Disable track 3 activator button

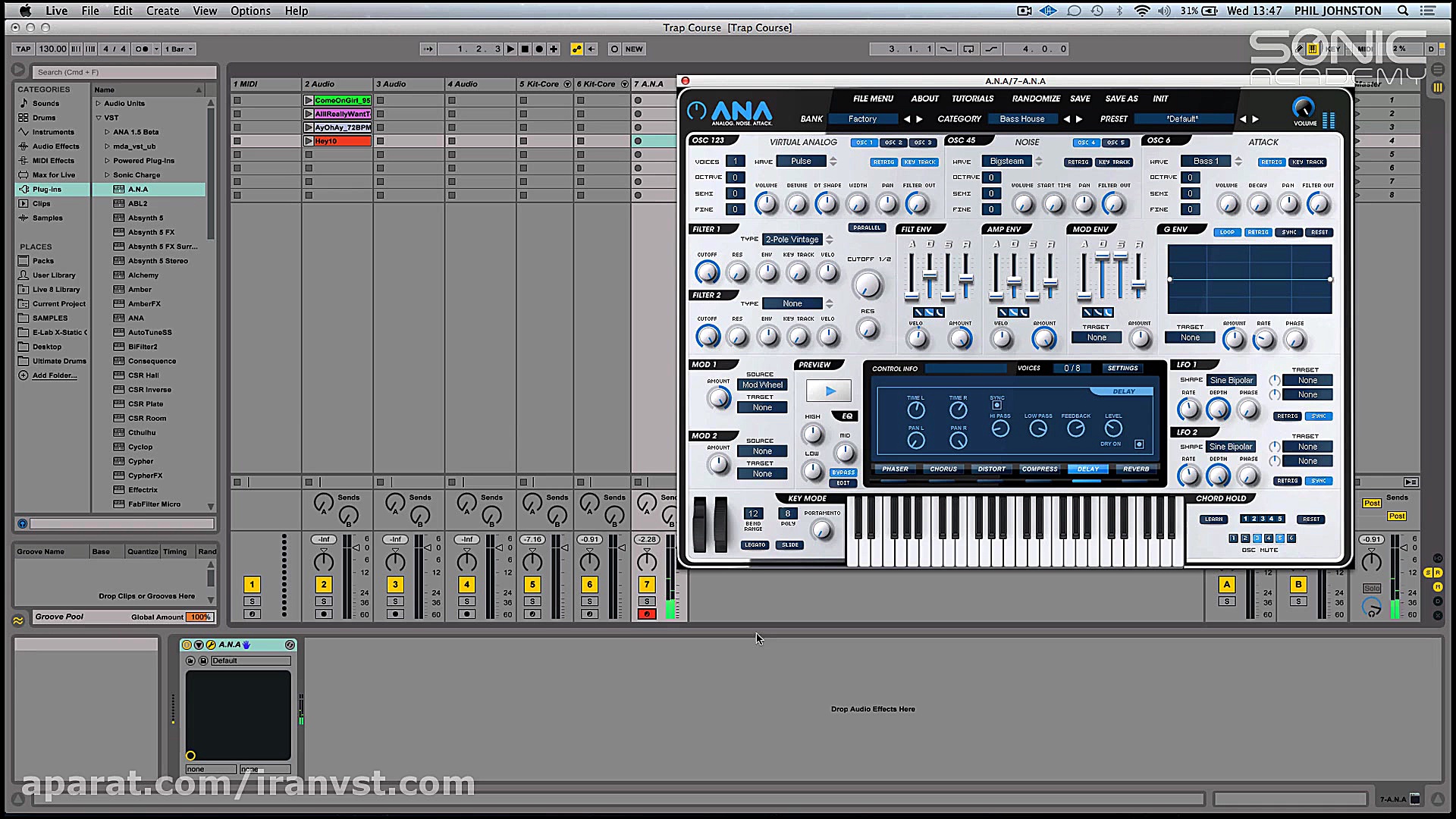395,585
